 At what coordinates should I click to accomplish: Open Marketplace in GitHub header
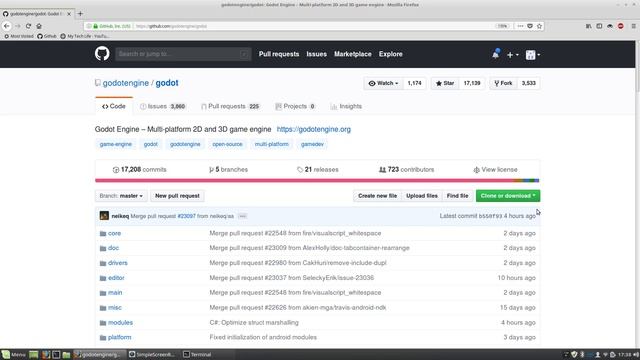(353, 54)
